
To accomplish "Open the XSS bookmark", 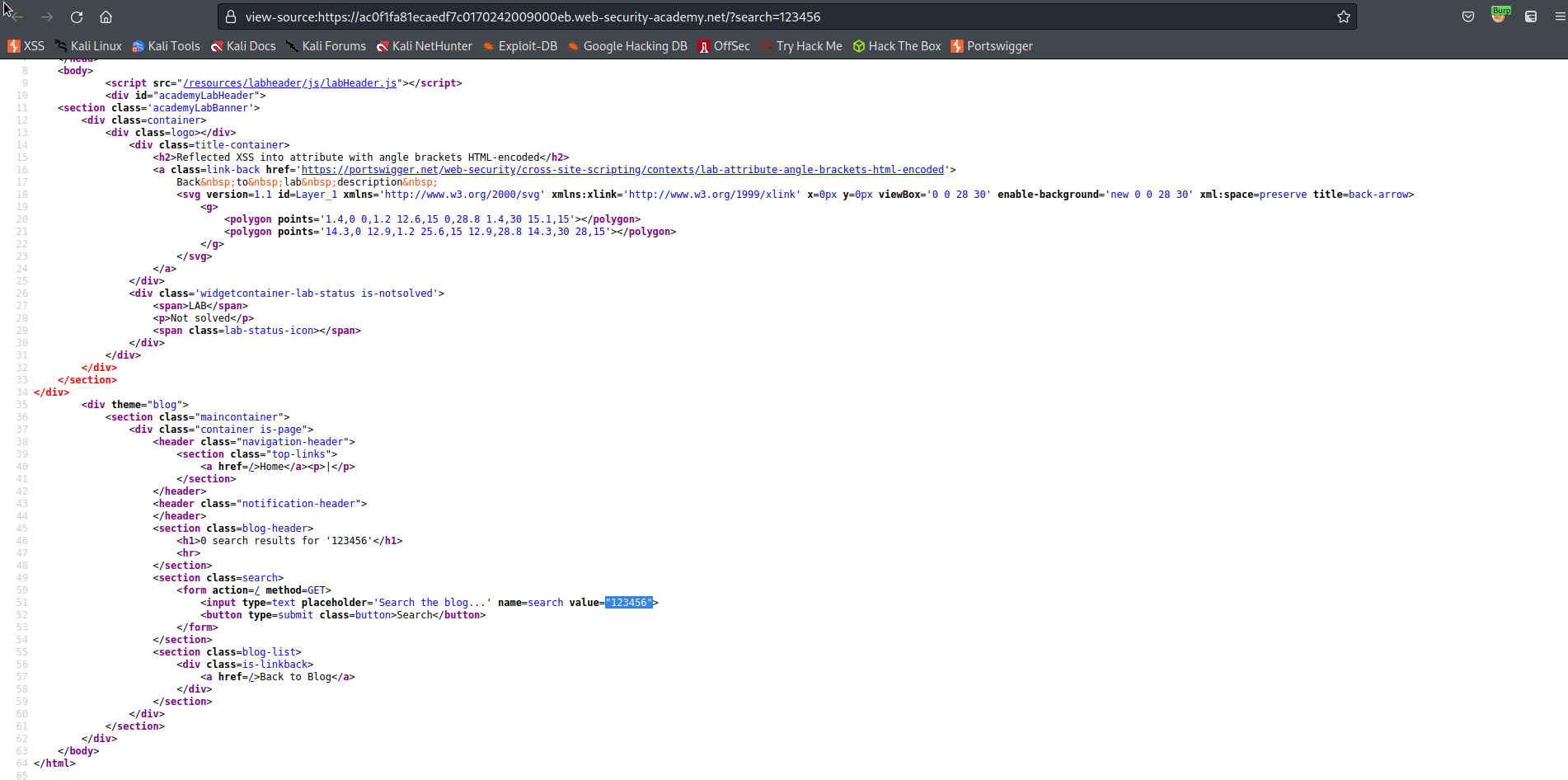I will pos(26,46).
